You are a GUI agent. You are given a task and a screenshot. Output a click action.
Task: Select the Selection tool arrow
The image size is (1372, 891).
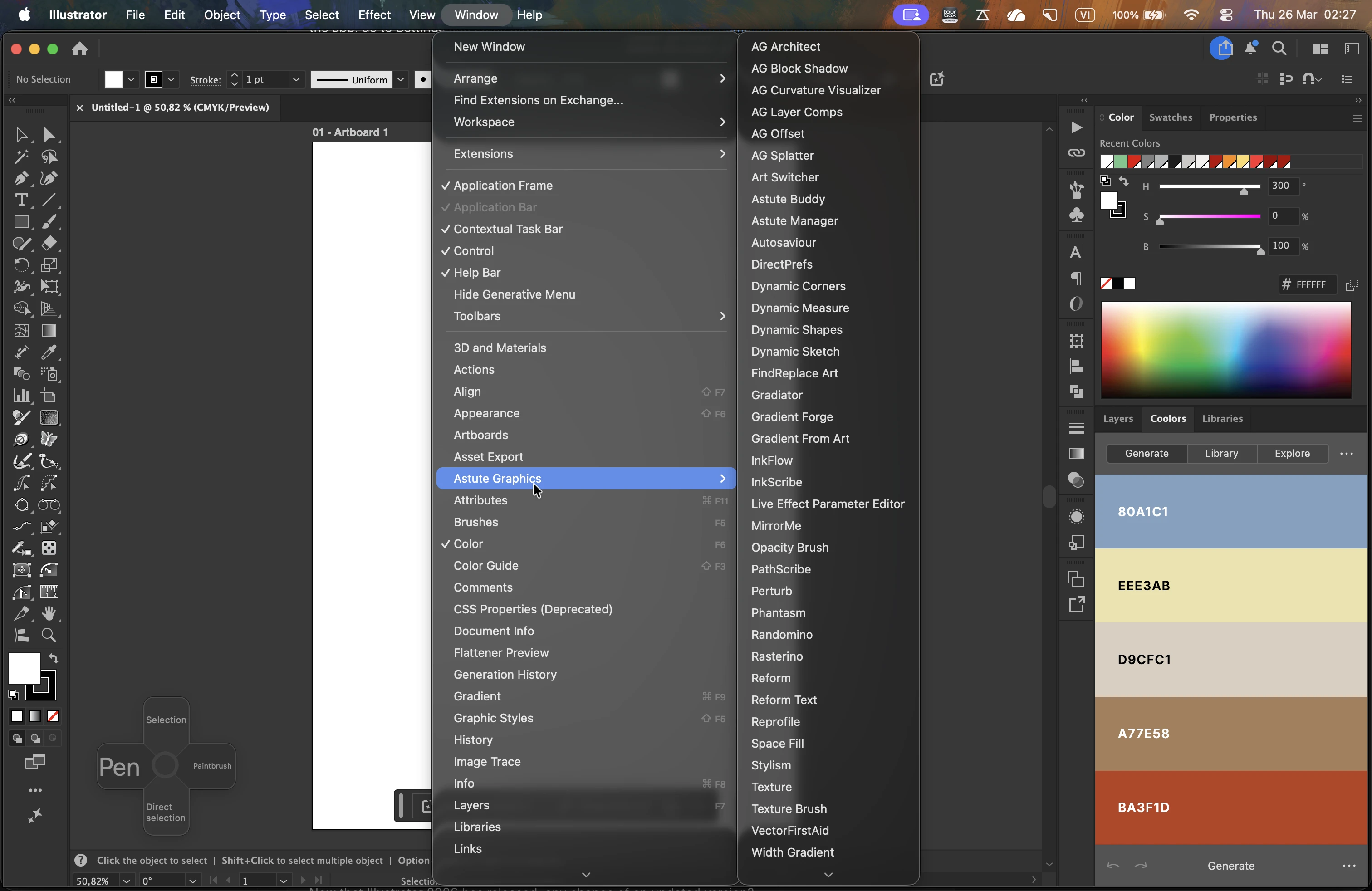(21, 135)
